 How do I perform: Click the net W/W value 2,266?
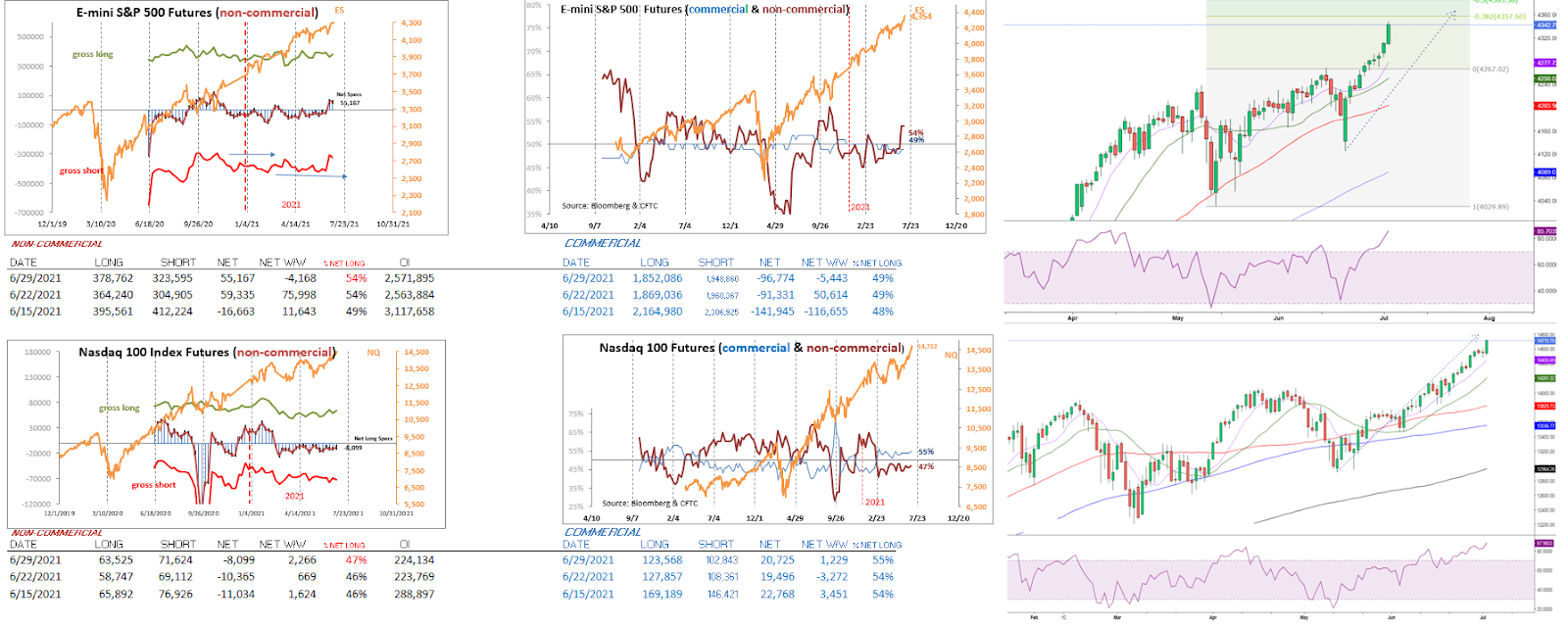(x=302, y=560)
